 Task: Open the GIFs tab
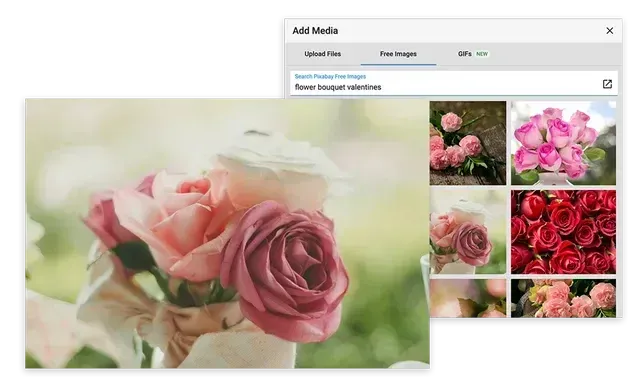[473, 54]
